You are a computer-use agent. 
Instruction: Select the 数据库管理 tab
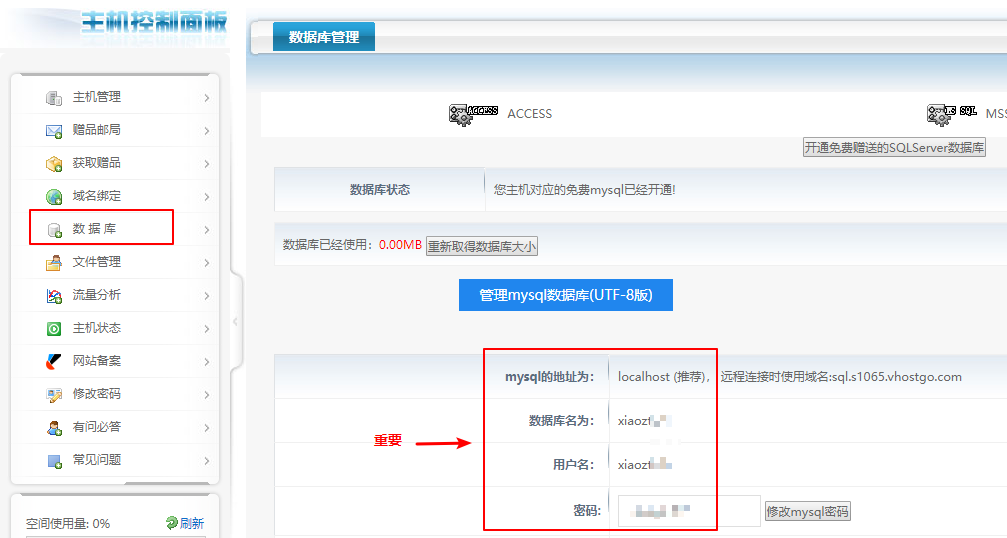click(323, 37)
